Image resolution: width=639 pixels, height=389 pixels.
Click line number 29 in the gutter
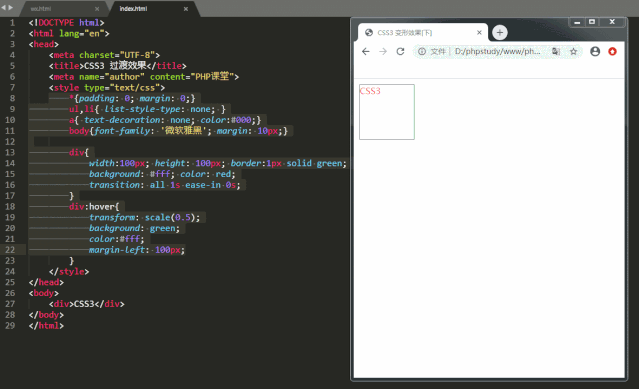pos(10,326)
